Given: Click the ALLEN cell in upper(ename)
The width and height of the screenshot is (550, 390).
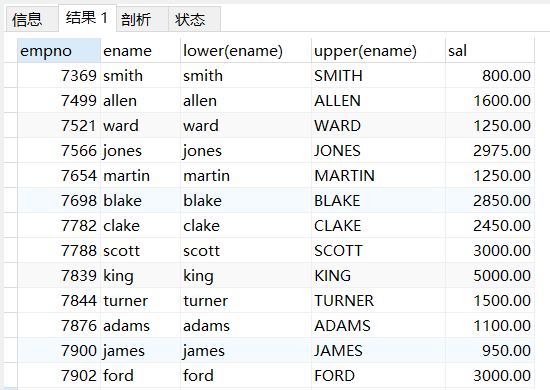Looking at the screenshot, I should pos(378,101).
